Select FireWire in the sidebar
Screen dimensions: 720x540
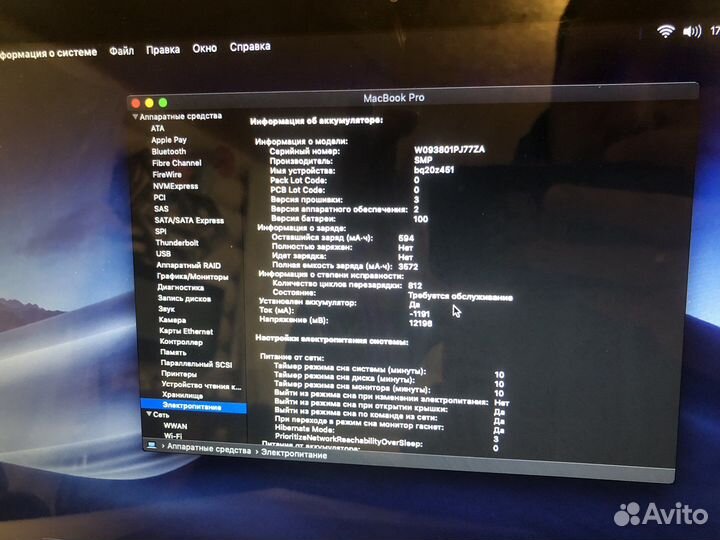[x=167, y=174]
